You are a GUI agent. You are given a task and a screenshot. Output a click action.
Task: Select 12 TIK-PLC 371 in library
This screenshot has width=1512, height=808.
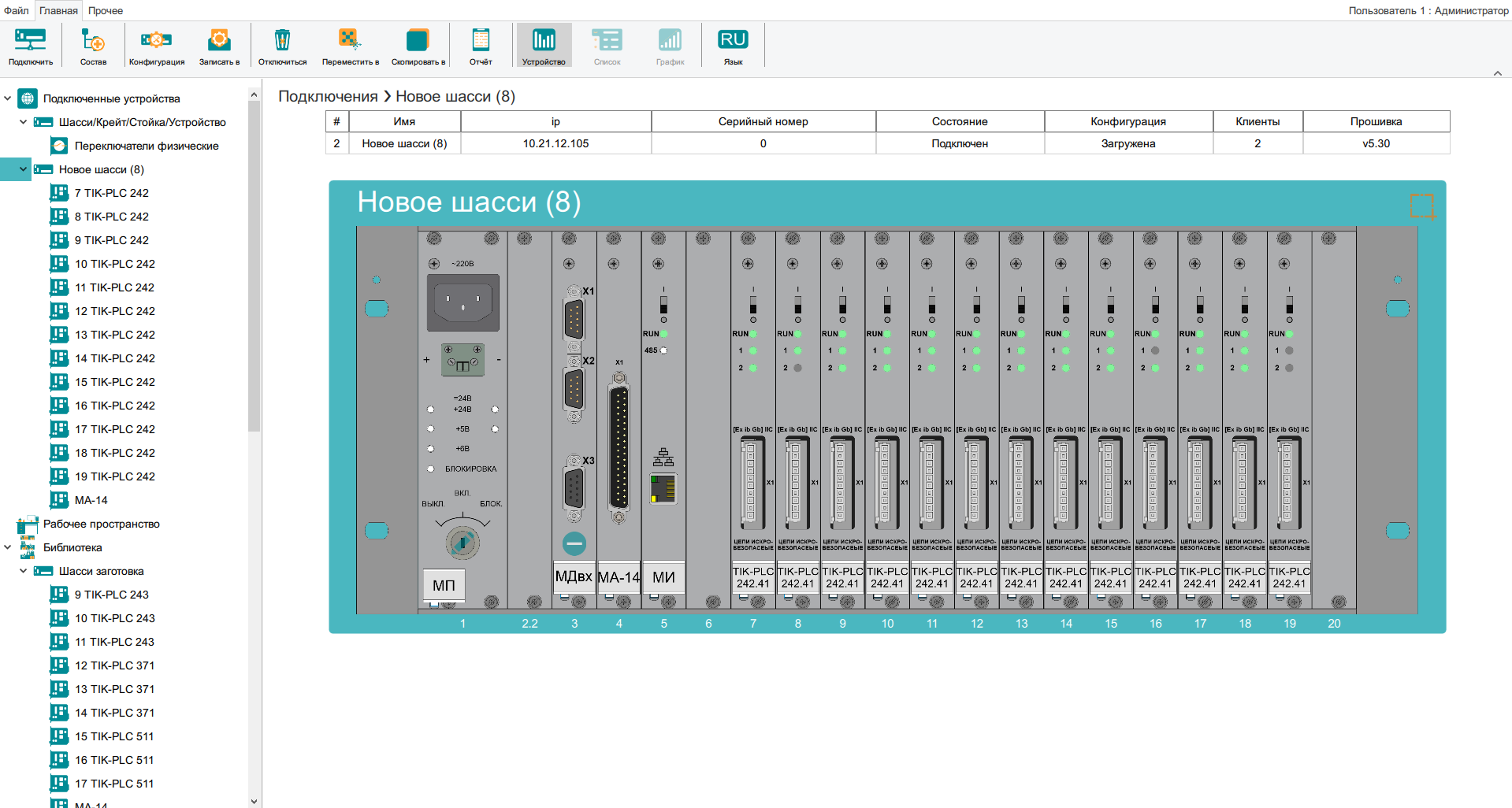pos(114,665)
